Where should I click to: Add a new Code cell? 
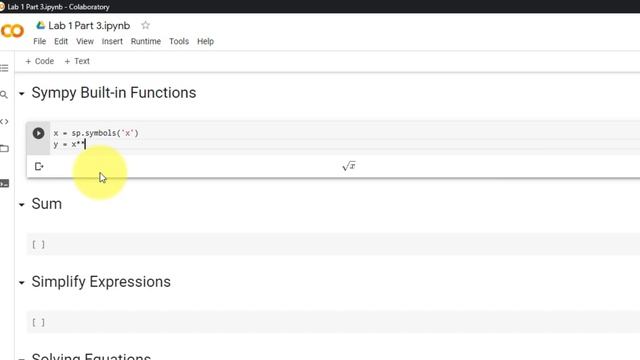click(40, 61)
